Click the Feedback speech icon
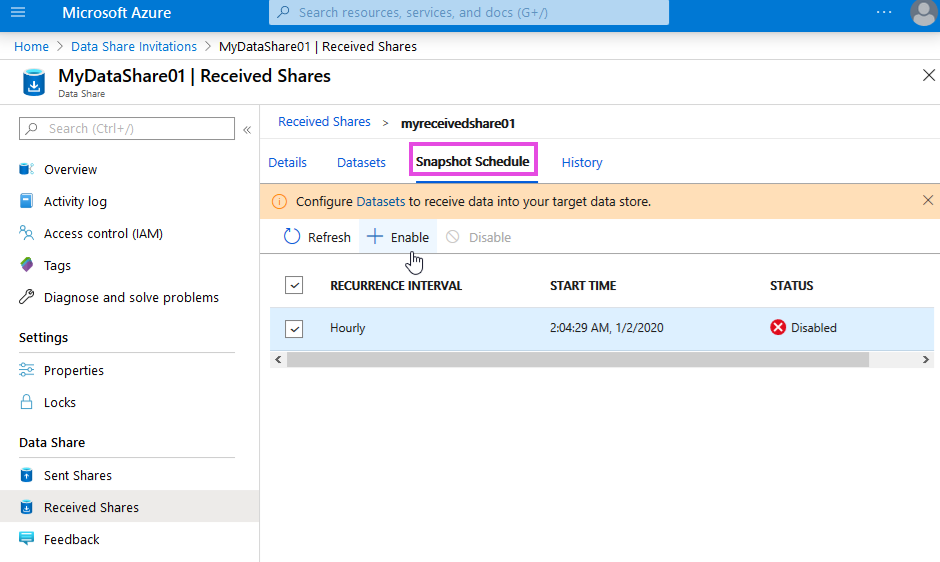 (26, 539)
